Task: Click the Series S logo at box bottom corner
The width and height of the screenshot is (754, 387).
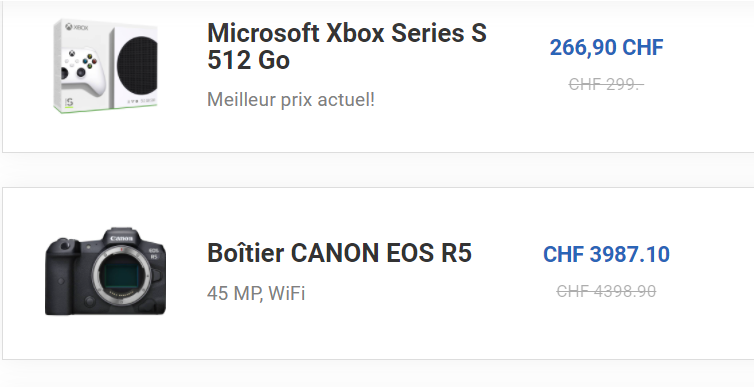Action: pyautogui.click(x=69, y=103)
